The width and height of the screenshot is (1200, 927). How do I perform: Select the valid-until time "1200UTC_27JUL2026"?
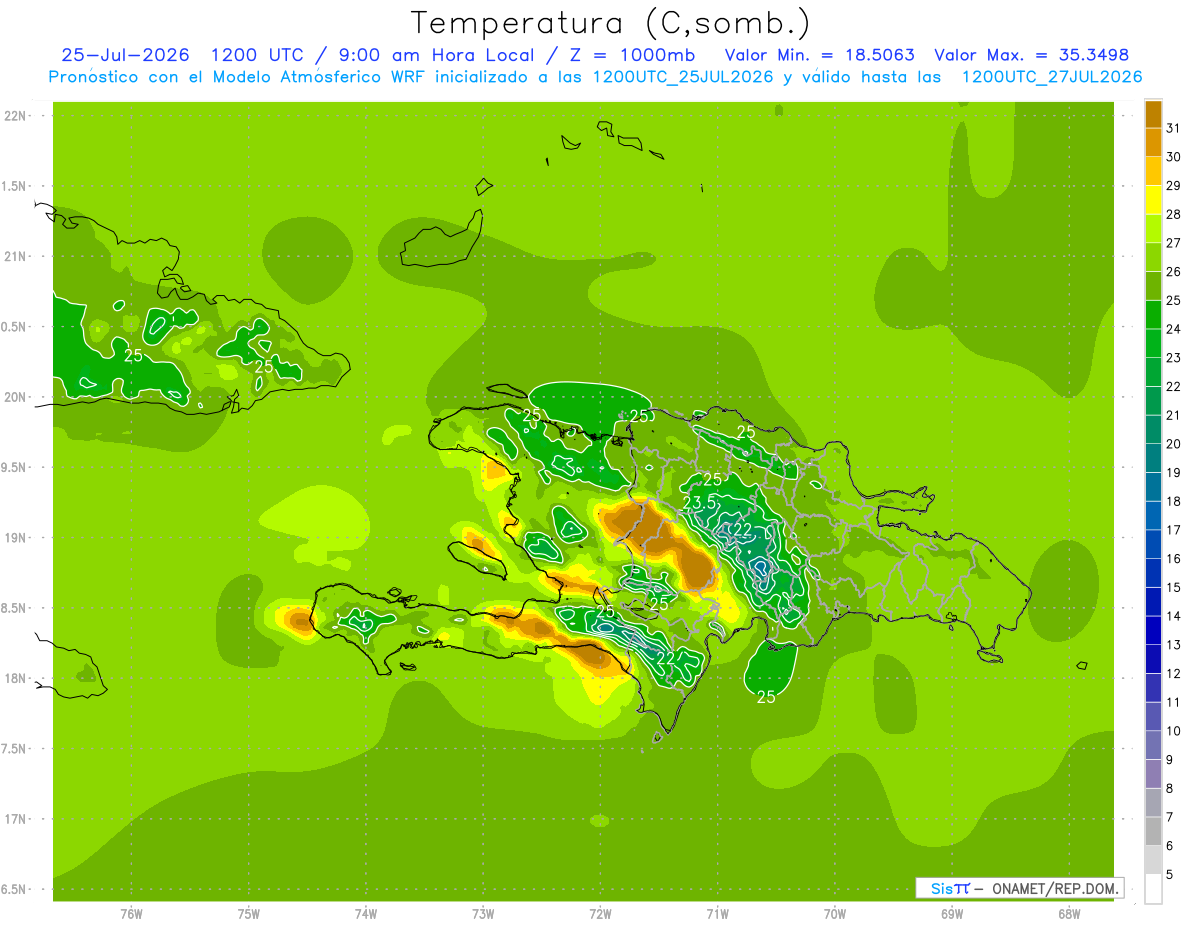[1051, 77]
